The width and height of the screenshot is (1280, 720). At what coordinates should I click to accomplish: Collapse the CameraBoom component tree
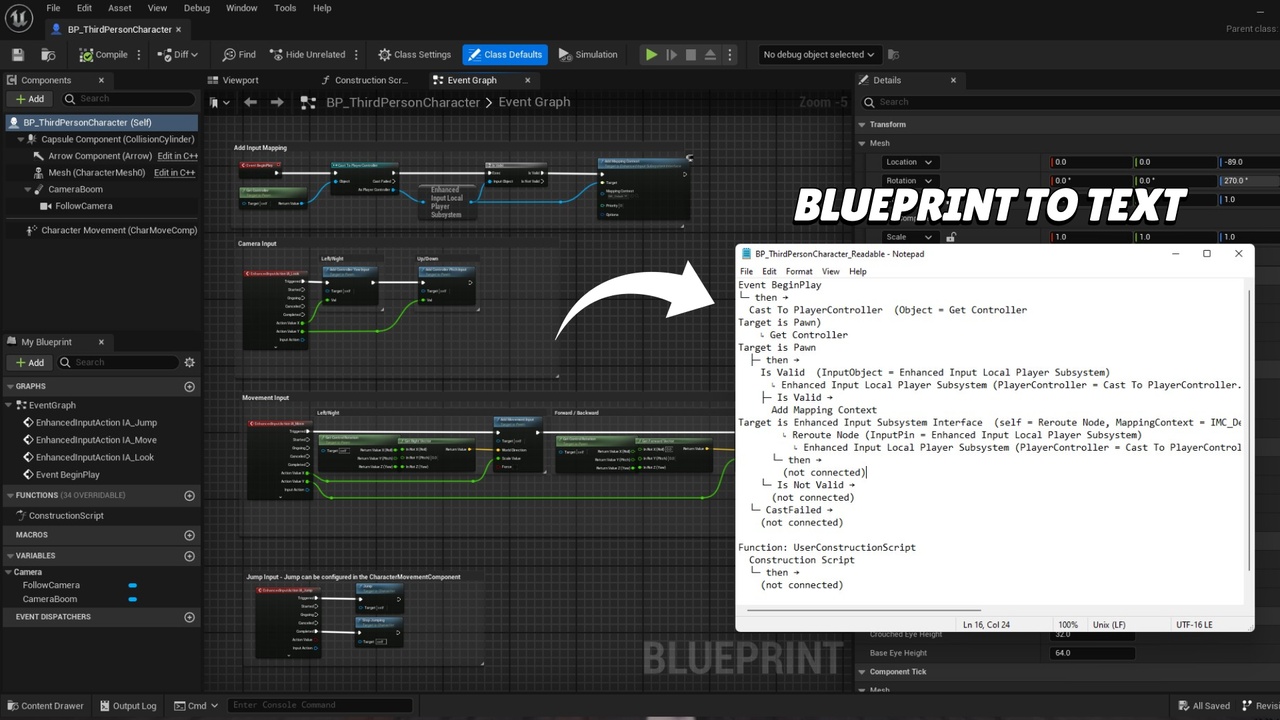26,189
